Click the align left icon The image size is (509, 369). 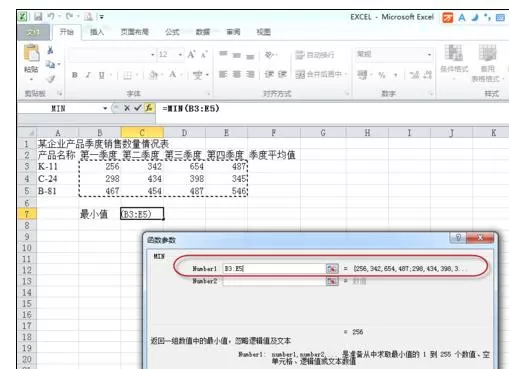[223, 74]
